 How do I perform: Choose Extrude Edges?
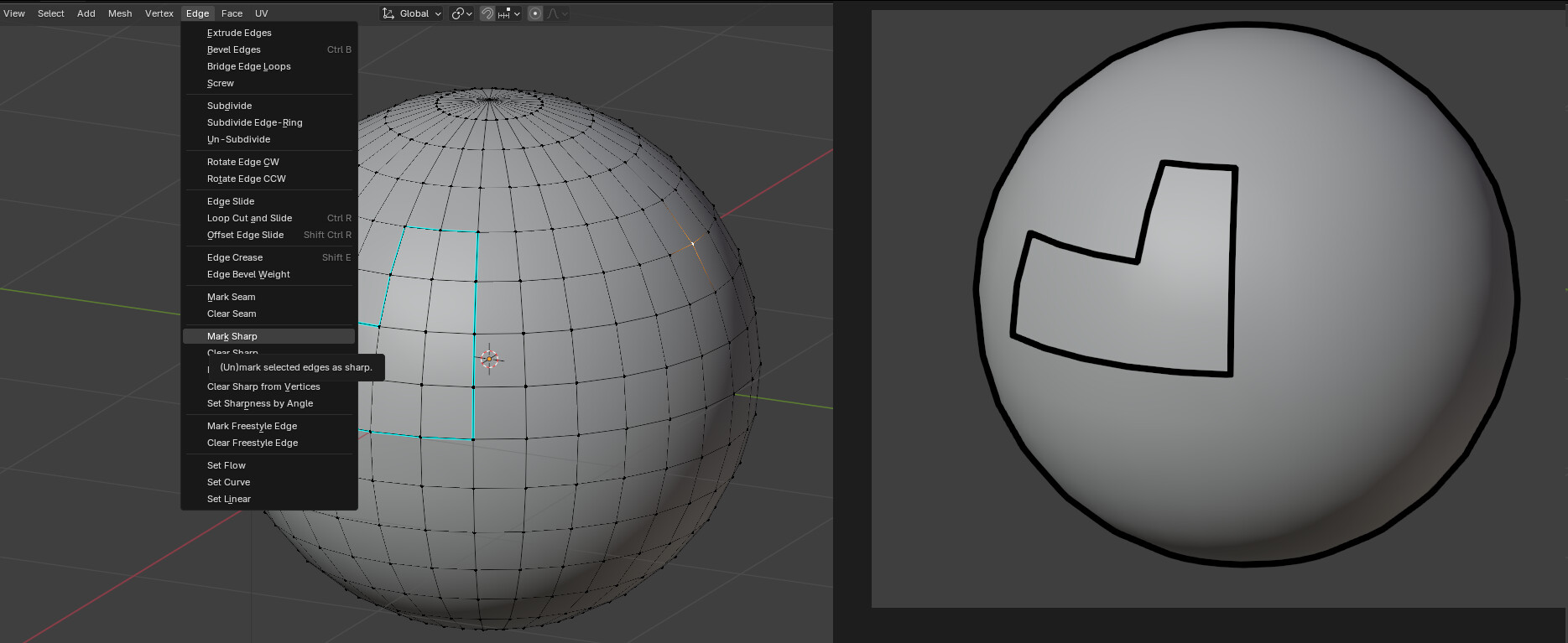pos(269,33)
